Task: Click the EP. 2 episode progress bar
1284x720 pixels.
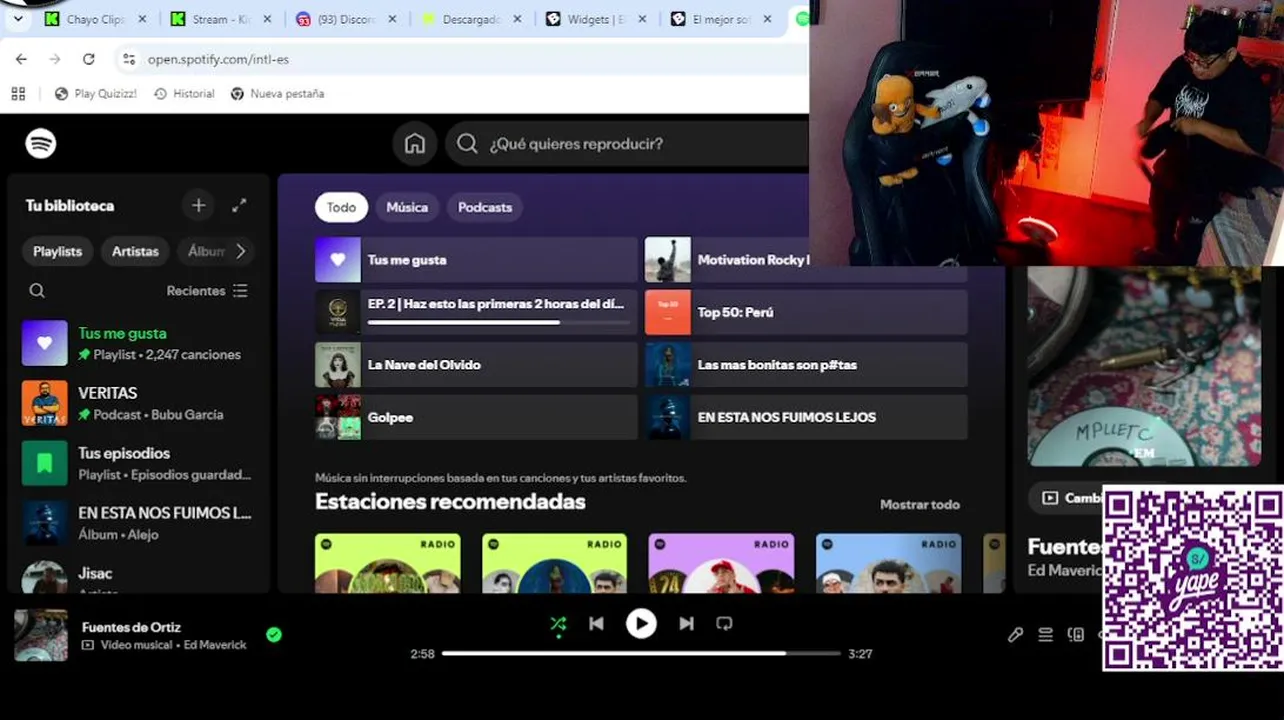Action: (x=498, y=322)
